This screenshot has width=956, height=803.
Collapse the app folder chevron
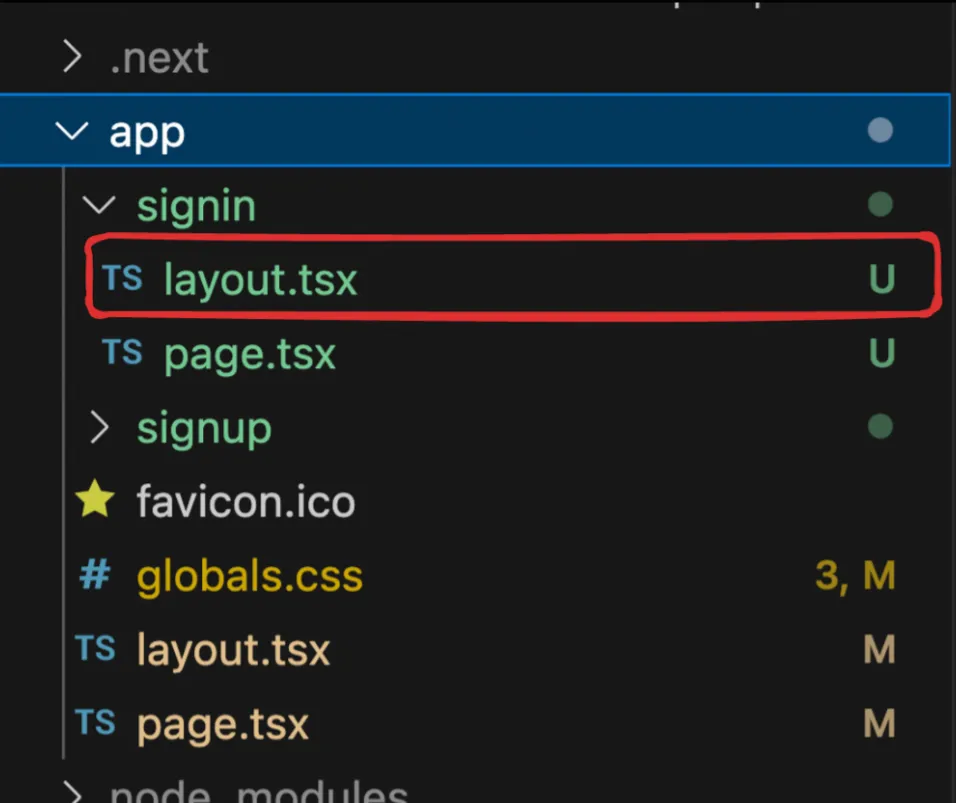coord(72,132)
